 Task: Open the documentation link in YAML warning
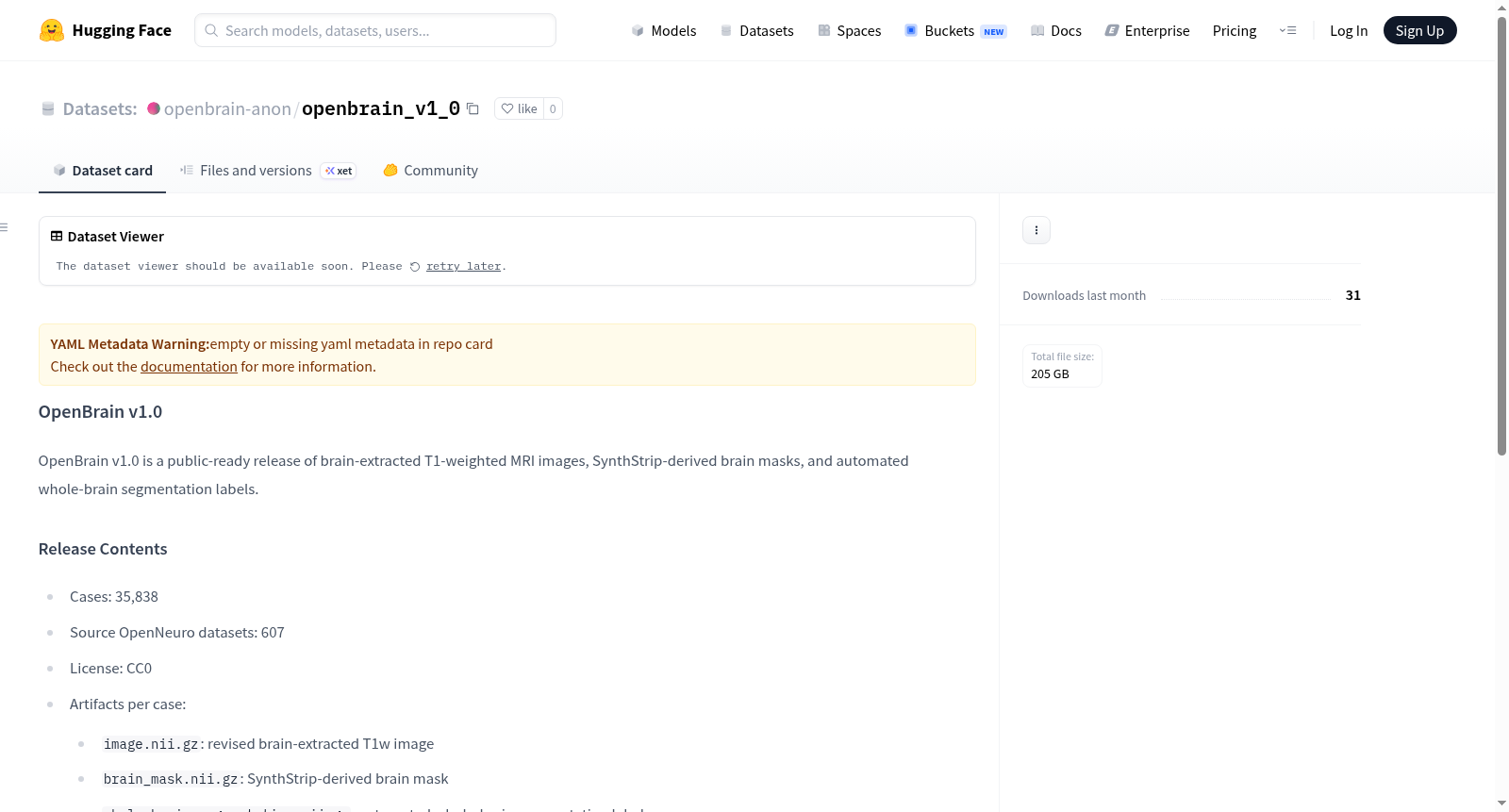189,367
